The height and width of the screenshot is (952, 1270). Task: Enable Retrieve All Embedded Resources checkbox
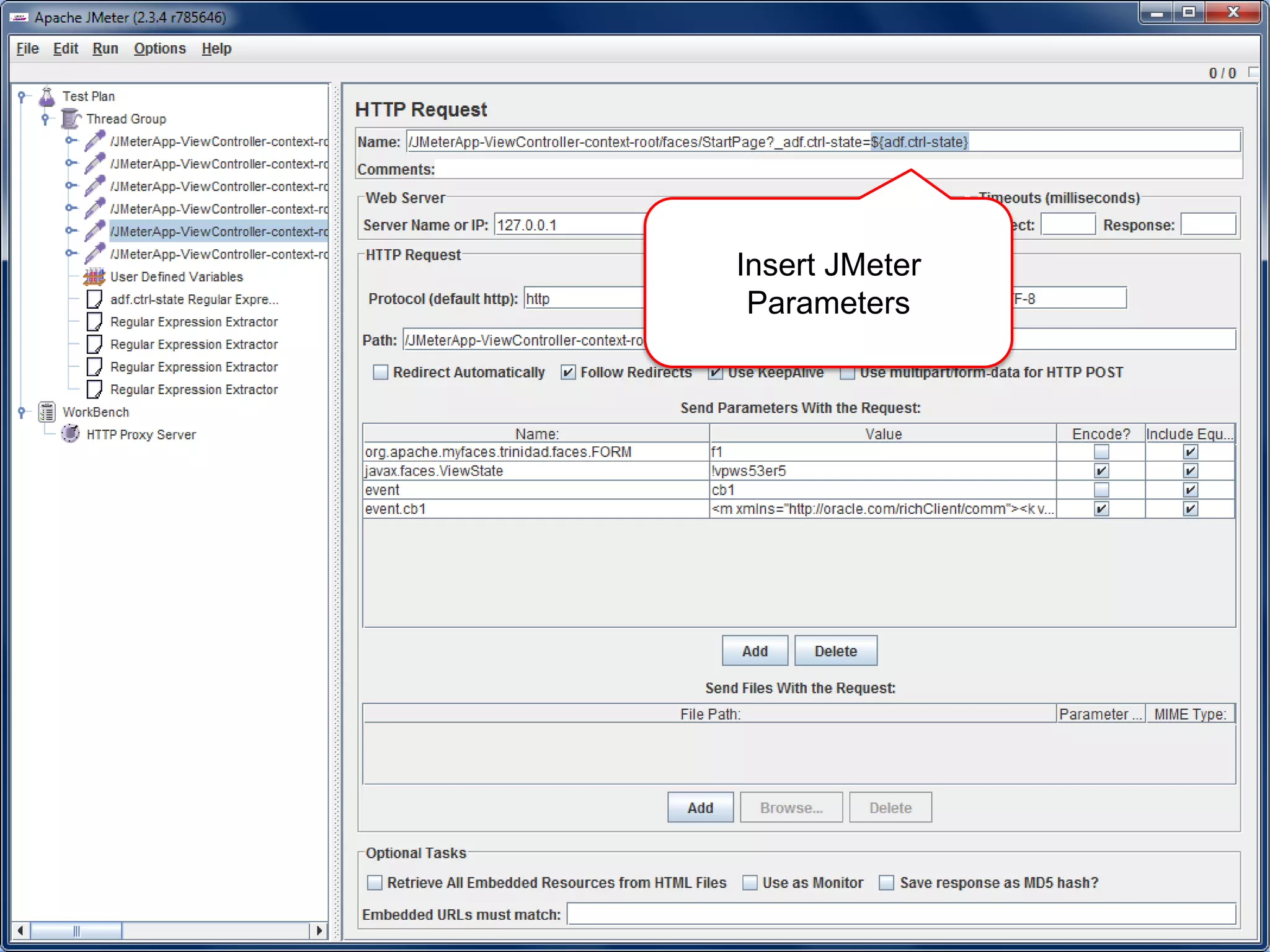click(375, 883)
